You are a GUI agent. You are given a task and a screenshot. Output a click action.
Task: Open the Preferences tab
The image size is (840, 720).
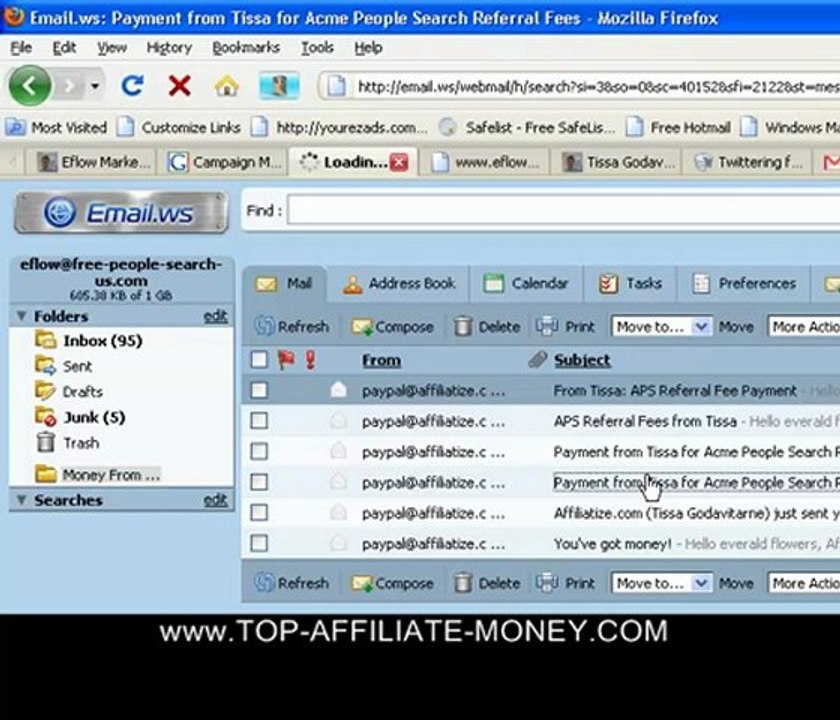pos(744,283)
